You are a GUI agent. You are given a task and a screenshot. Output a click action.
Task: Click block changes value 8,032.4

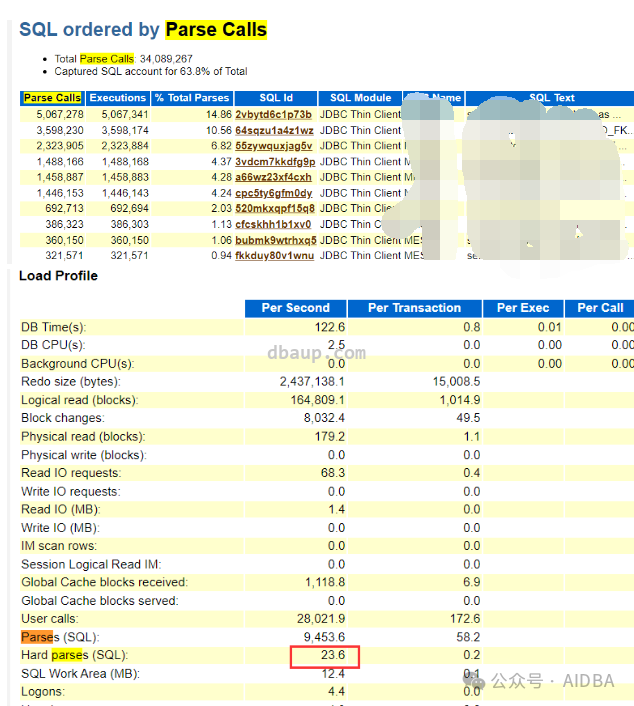324,418
